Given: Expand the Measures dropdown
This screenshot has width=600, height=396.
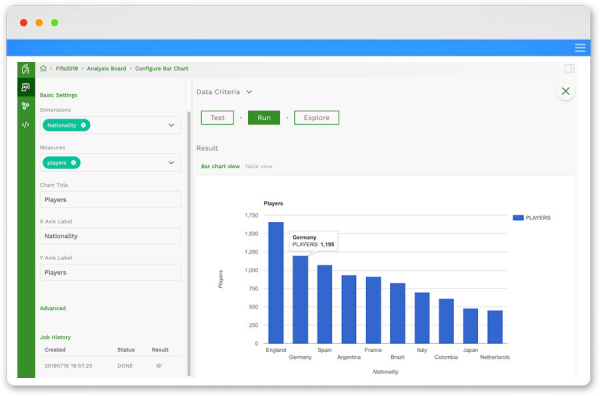Looking at the screenshot, I should (171, 163).
